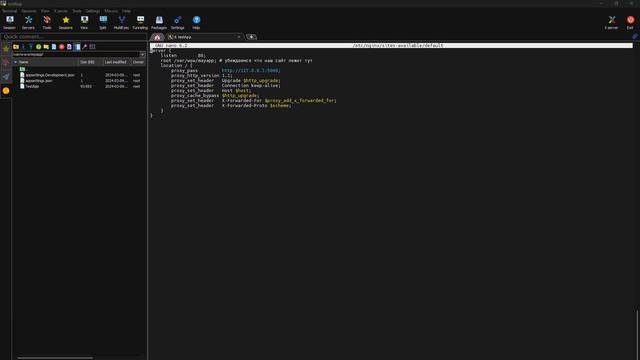This screenshot has height=360, width=640.
Task: Create new file via SFTP toolbar icon
Action: (54, 47)
